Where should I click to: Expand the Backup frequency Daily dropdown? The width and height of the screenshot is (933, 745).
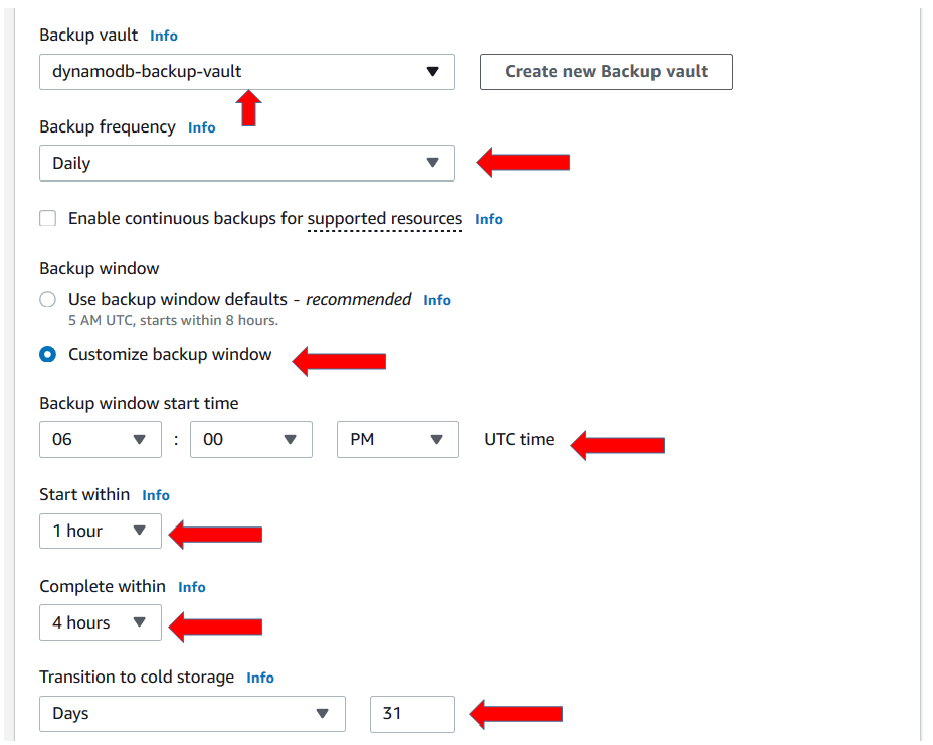coord(246,163)
